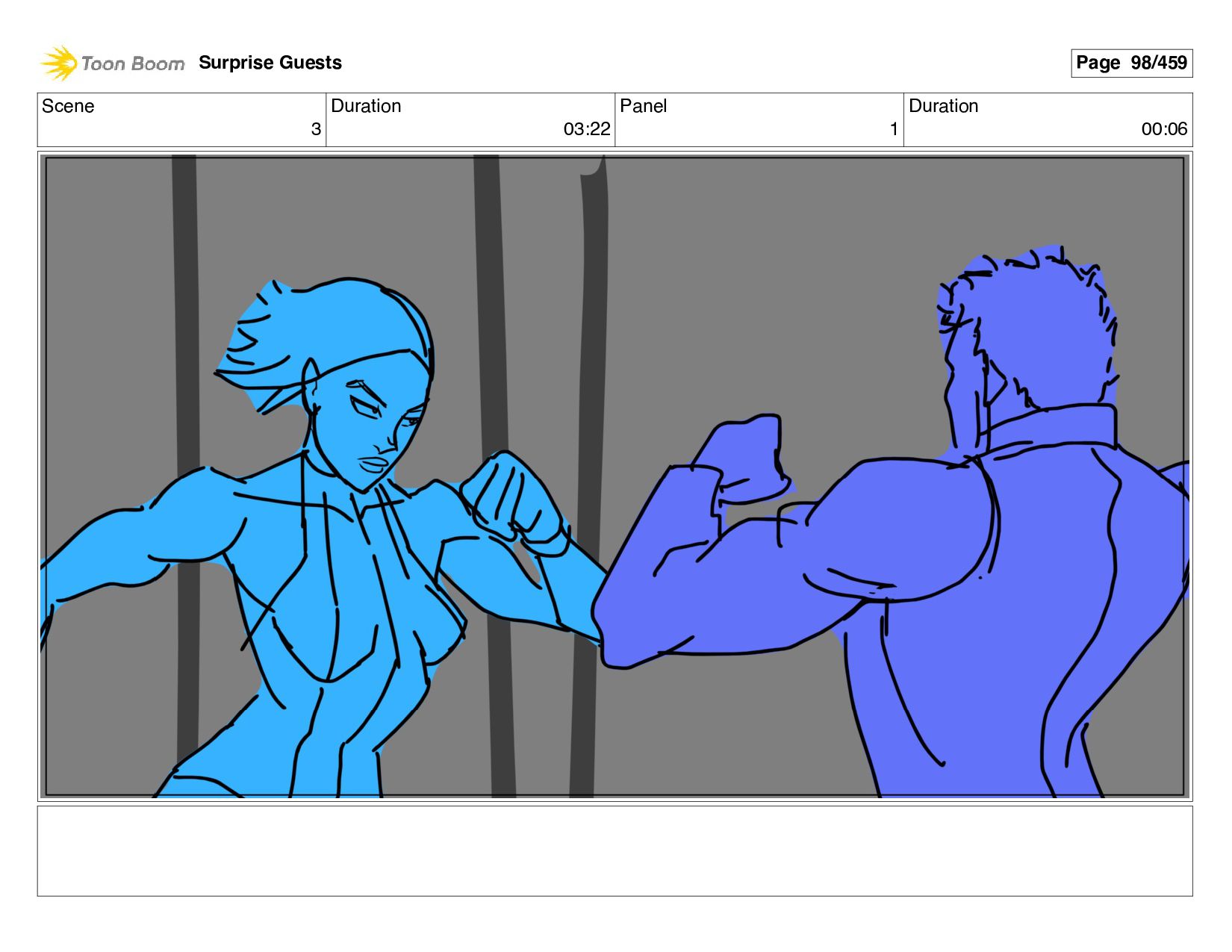The height and width of the screenshot is (952, 1232).
Task: Click the Toon Boom wordmark text
Action: (133, 63)
